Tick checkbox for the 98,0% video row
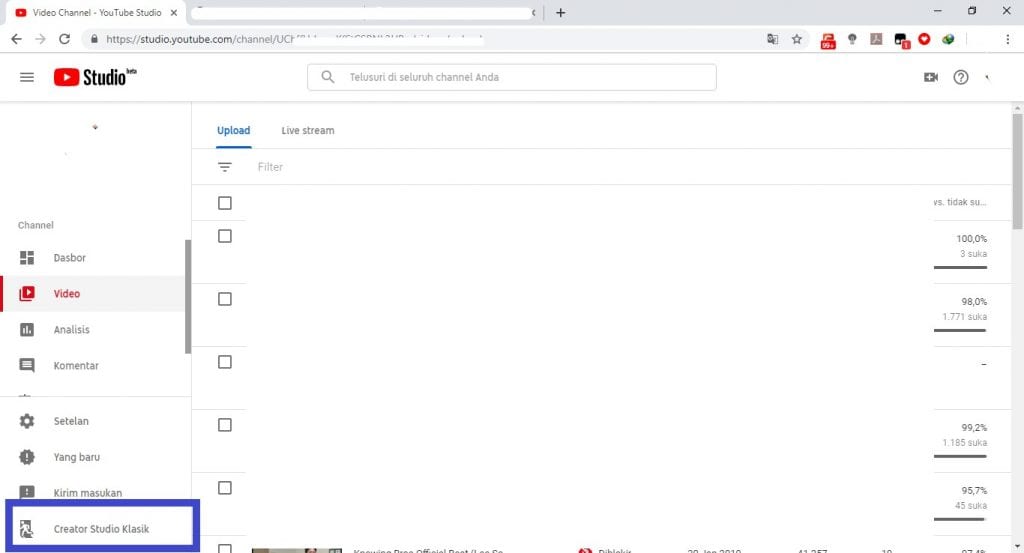This screenshot has height=553, width=1024. [225, 299]
